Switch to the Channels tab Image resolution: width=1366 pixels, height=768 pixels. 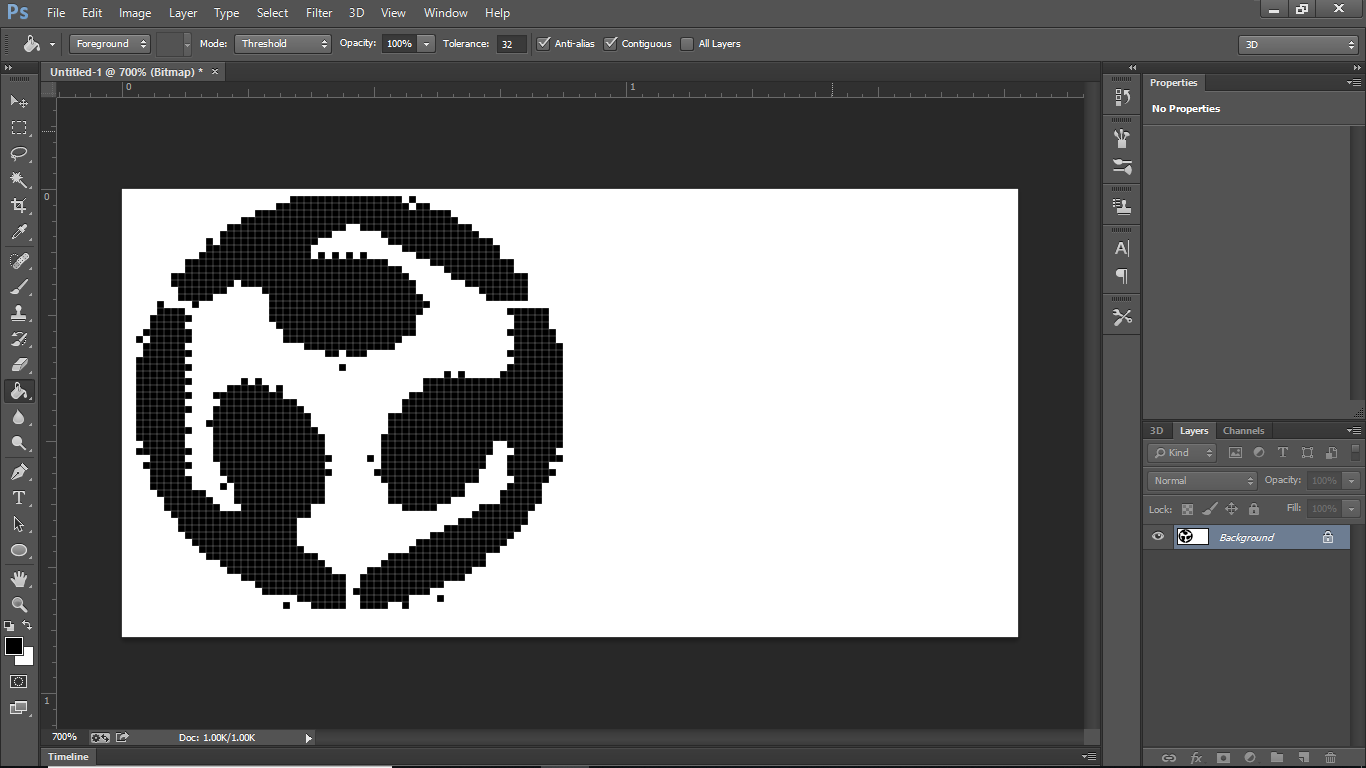pyautogui.click(x=1243, y=431)
